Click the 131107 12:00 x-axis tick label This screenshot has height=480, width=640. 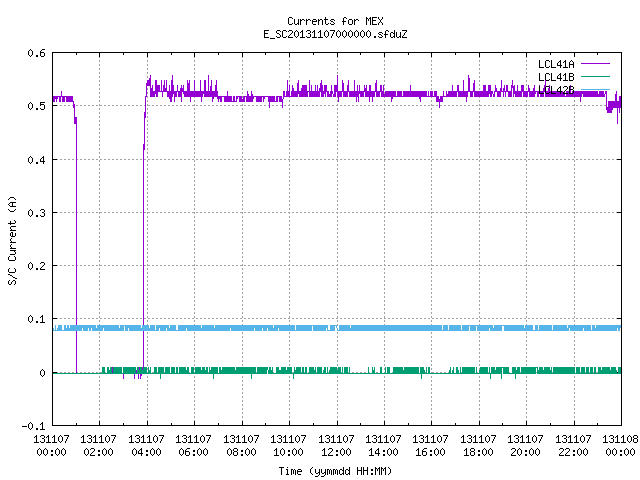336,445
